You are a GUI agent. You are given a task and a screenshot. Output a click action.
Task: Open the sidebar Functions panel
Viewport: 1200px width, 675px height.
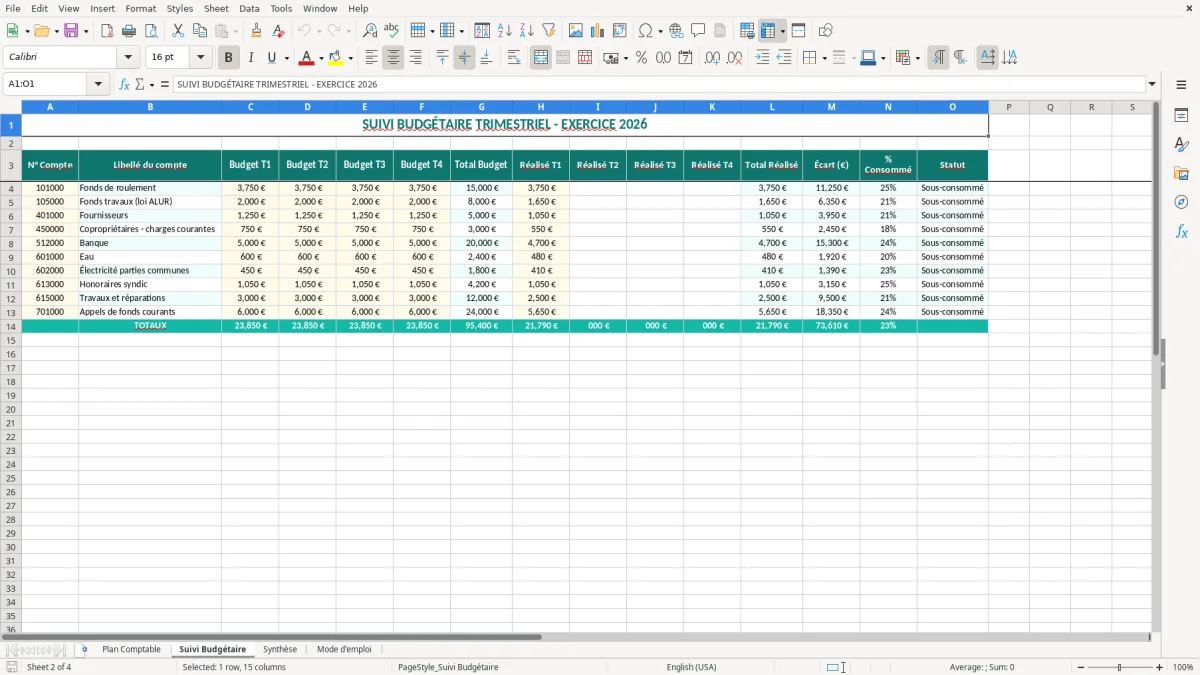[1181, 232]
